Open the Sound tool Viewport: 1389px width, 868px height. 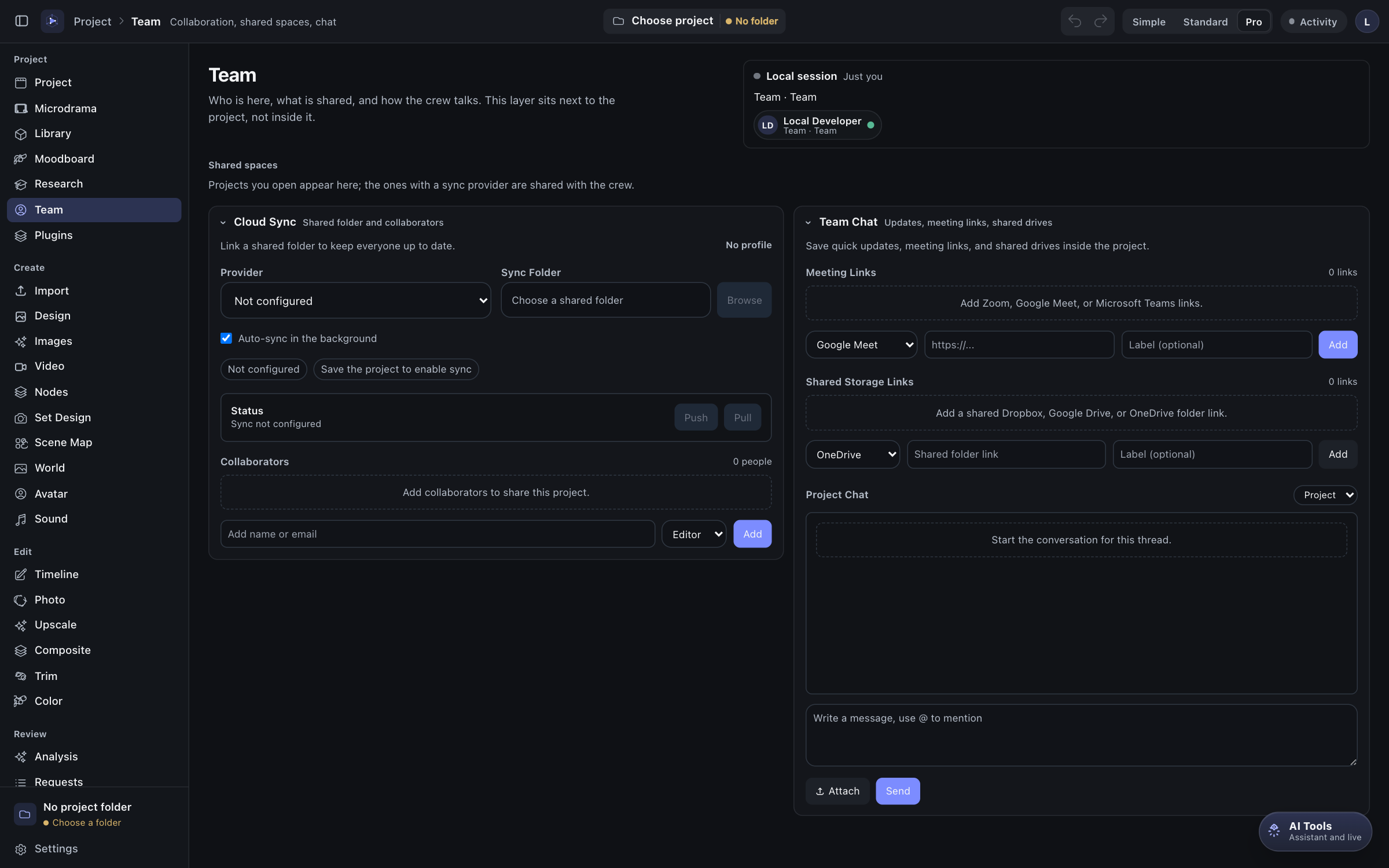(94, 518)
